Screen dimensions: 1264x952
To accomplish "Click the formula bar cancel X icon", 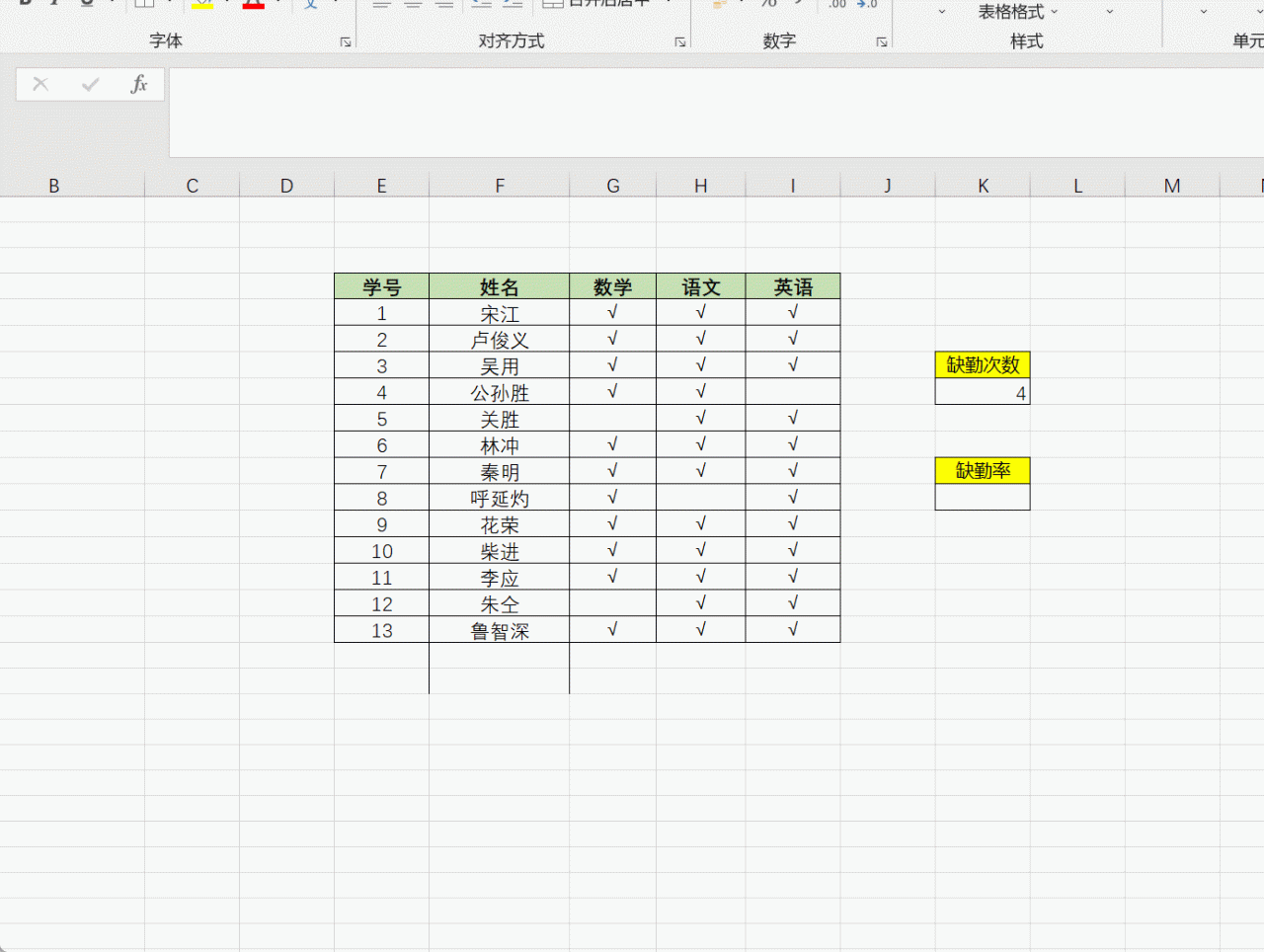I will pyautogui.click(x=40, y=84).
